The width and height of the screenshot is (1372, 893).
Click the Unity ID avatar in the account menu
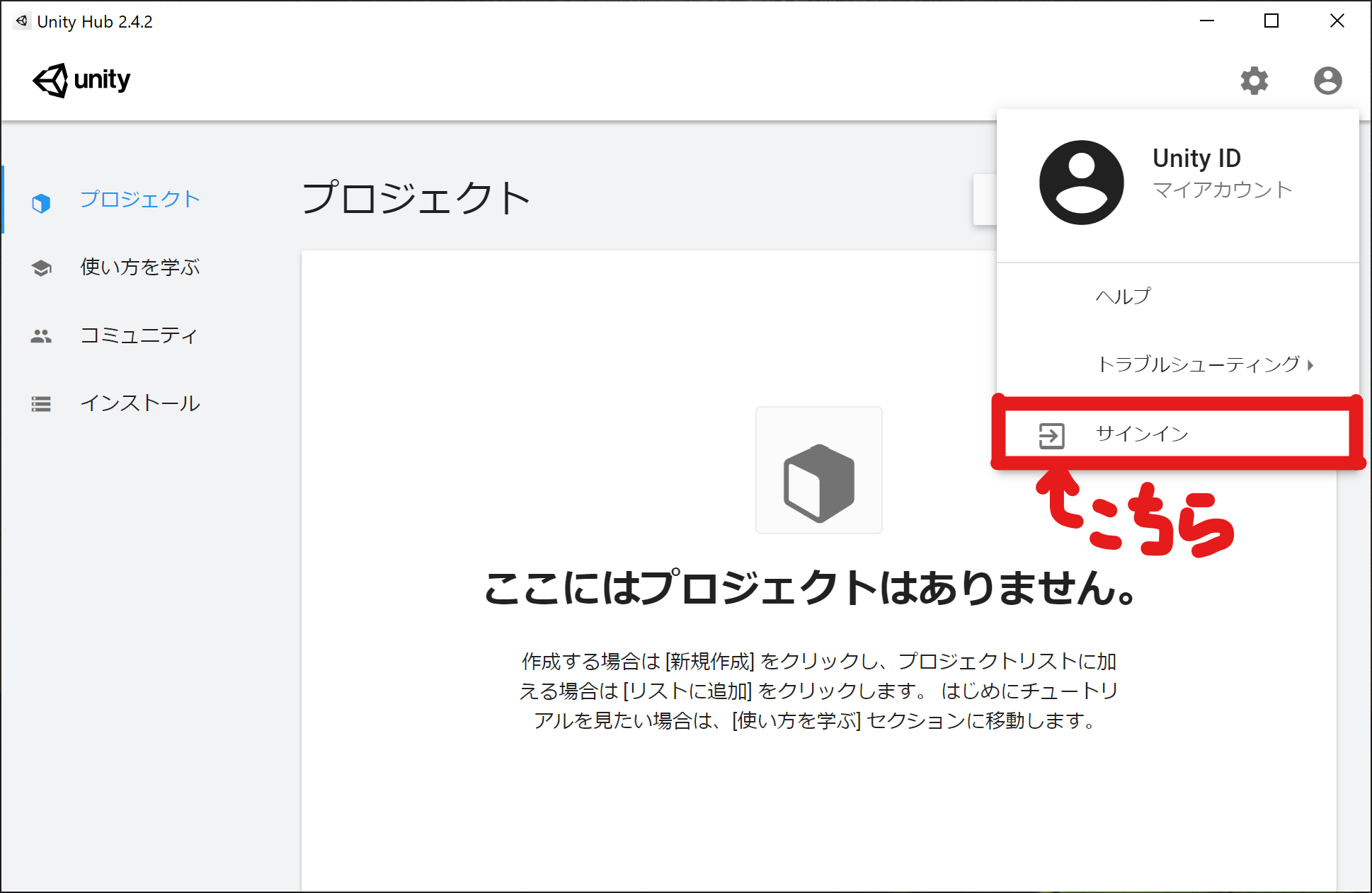pos(1082,182)
